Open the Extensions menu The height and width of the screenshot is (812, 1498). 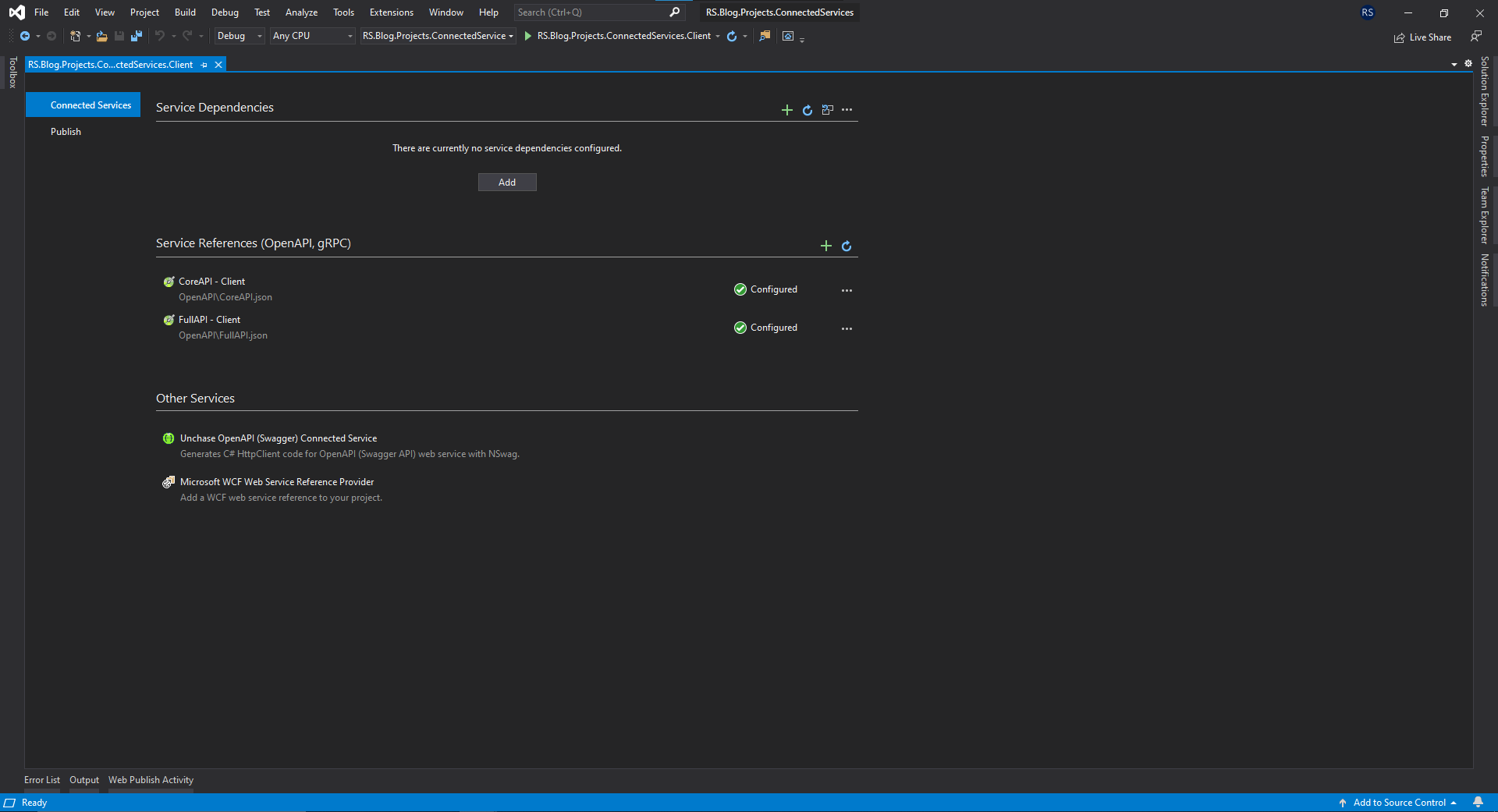click(392, 12)
